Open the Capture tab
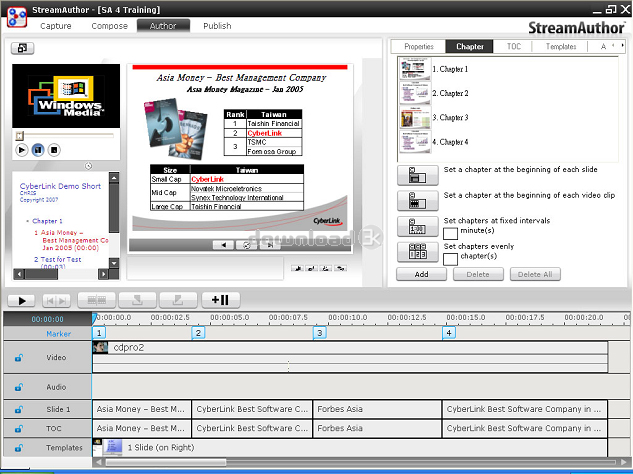 (56, 26)
